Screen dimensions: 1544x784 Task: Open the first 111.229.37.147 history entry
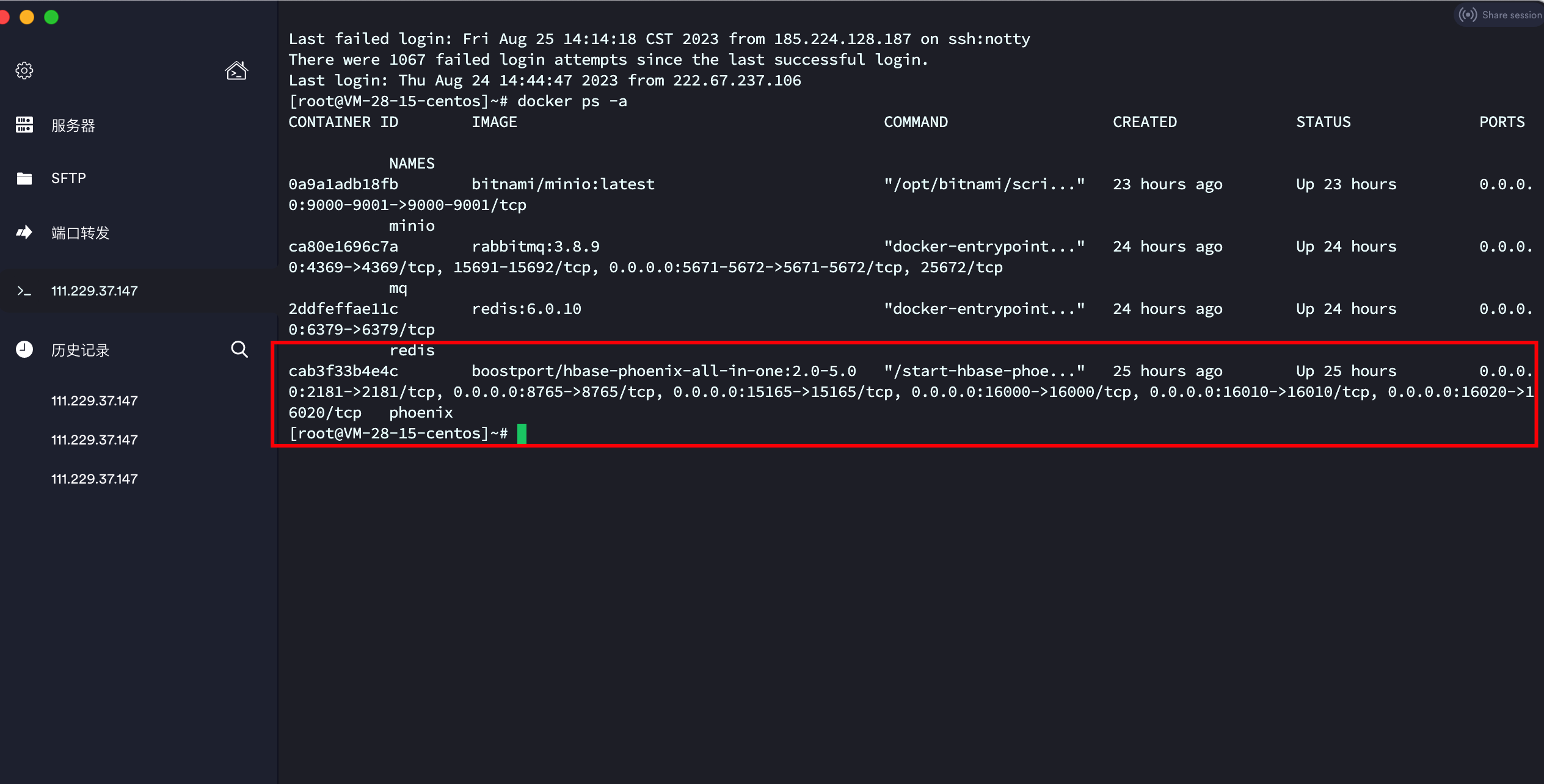[95, 401]
